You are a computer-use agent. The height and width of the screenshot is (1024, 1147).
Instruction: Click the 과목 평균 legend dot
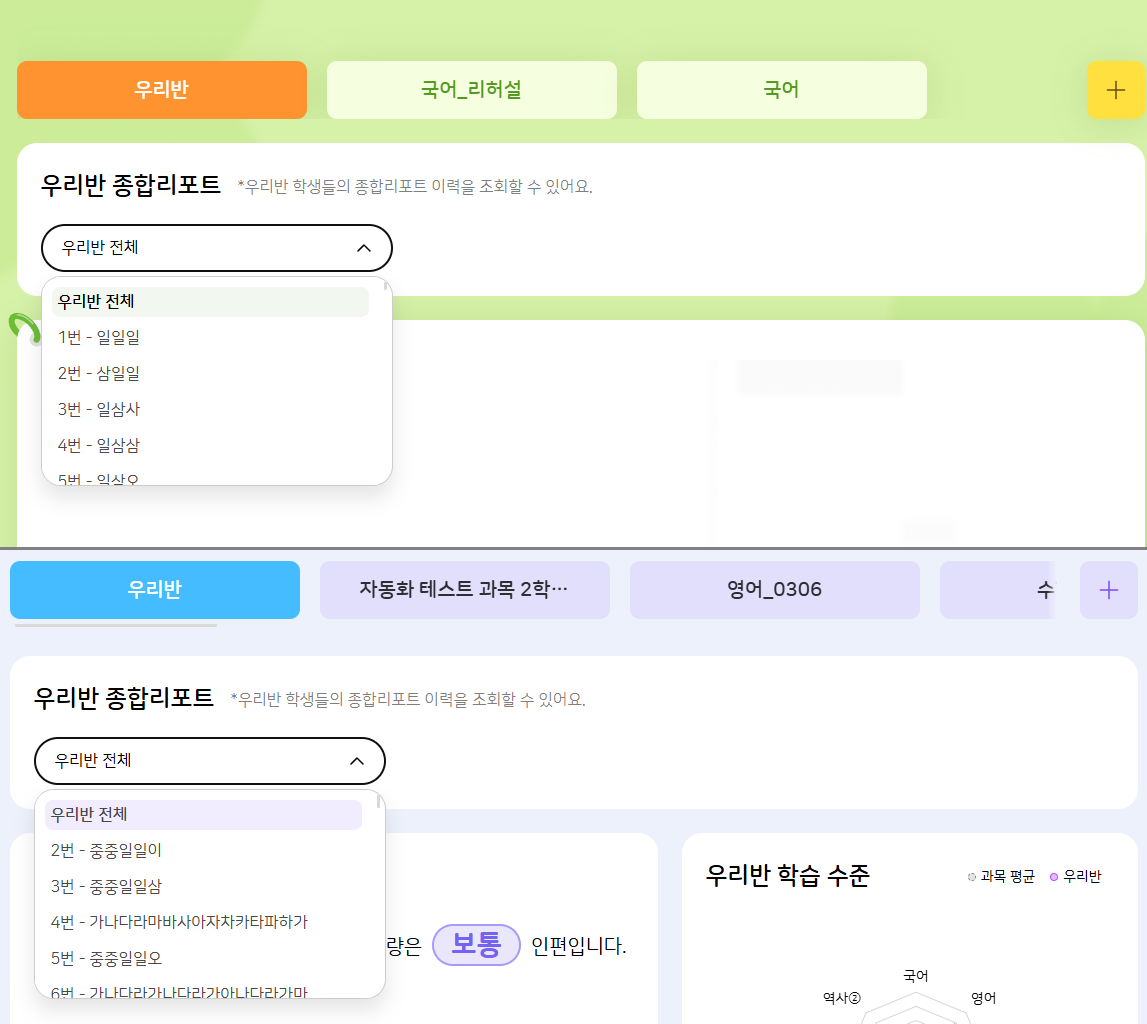tap(972, 877)
